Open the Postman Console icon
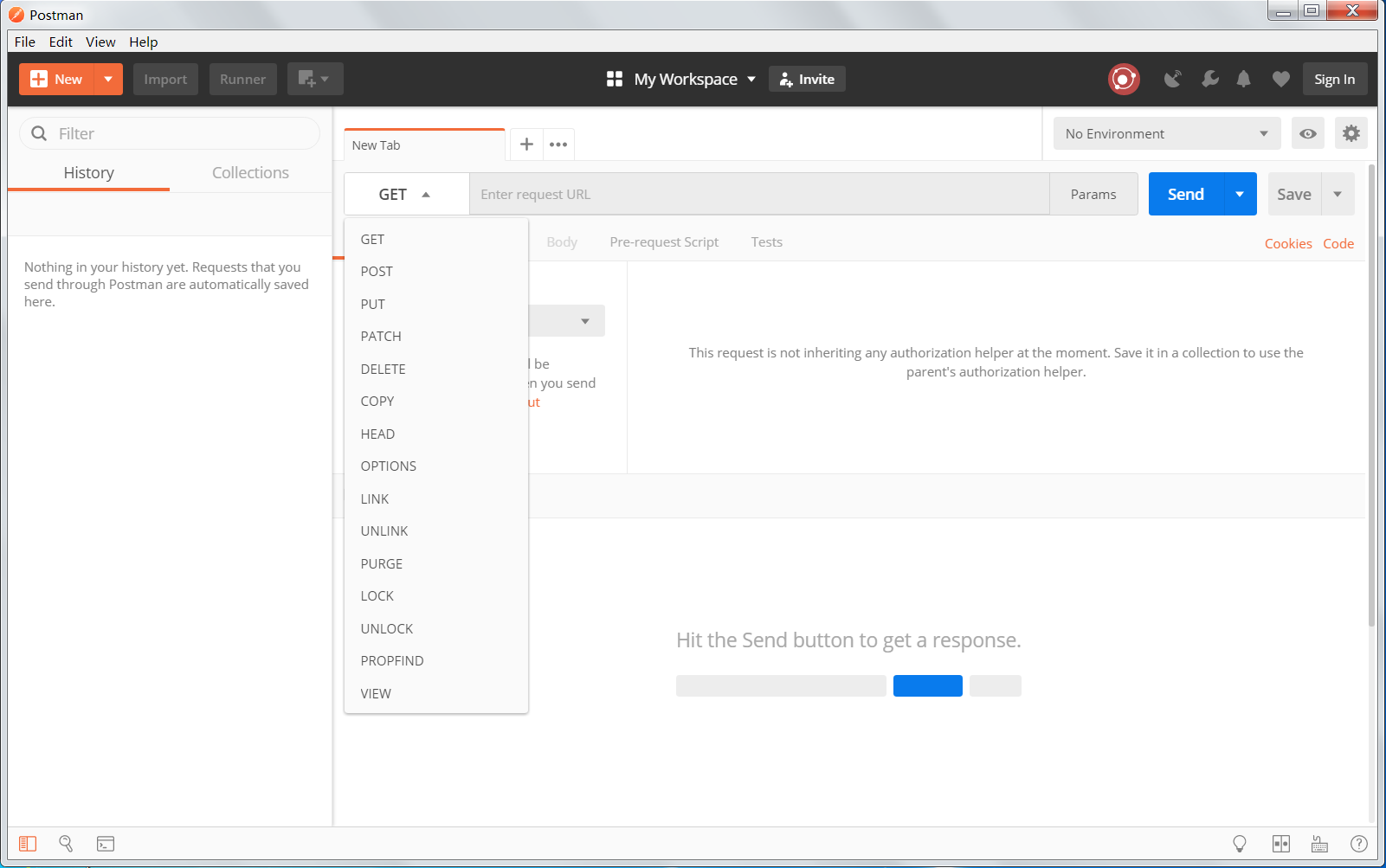This screenshot has width=1386, height=868. (x=106, y=844)
